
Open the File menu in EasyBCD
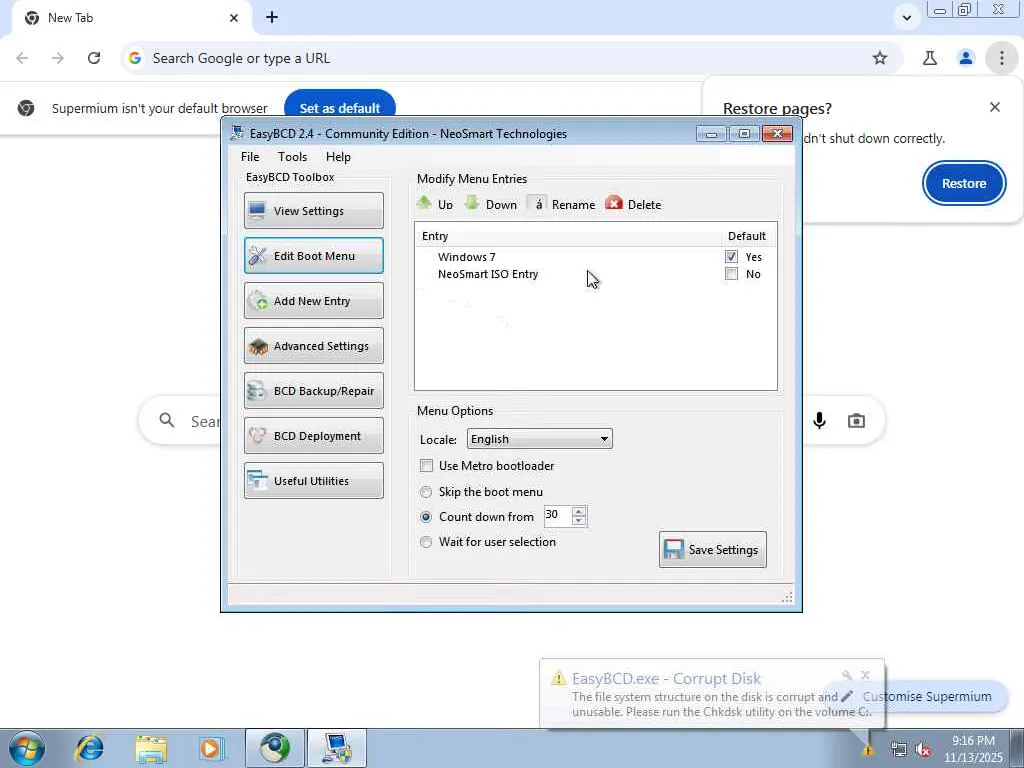point(249,157)
